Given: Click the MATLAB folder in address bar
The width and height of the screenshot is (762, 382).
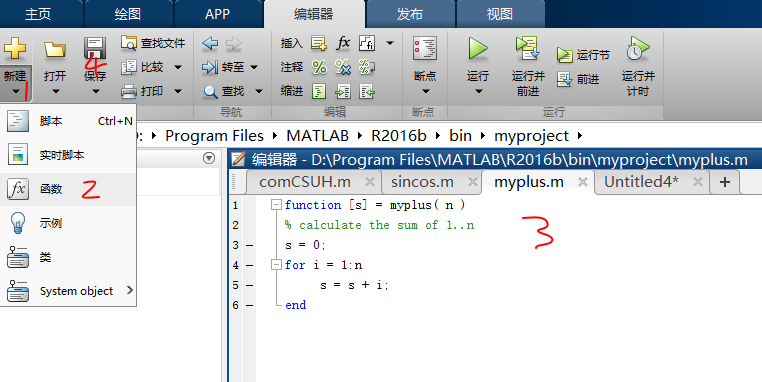Looking at the screenshot, I should click(317, 136).
